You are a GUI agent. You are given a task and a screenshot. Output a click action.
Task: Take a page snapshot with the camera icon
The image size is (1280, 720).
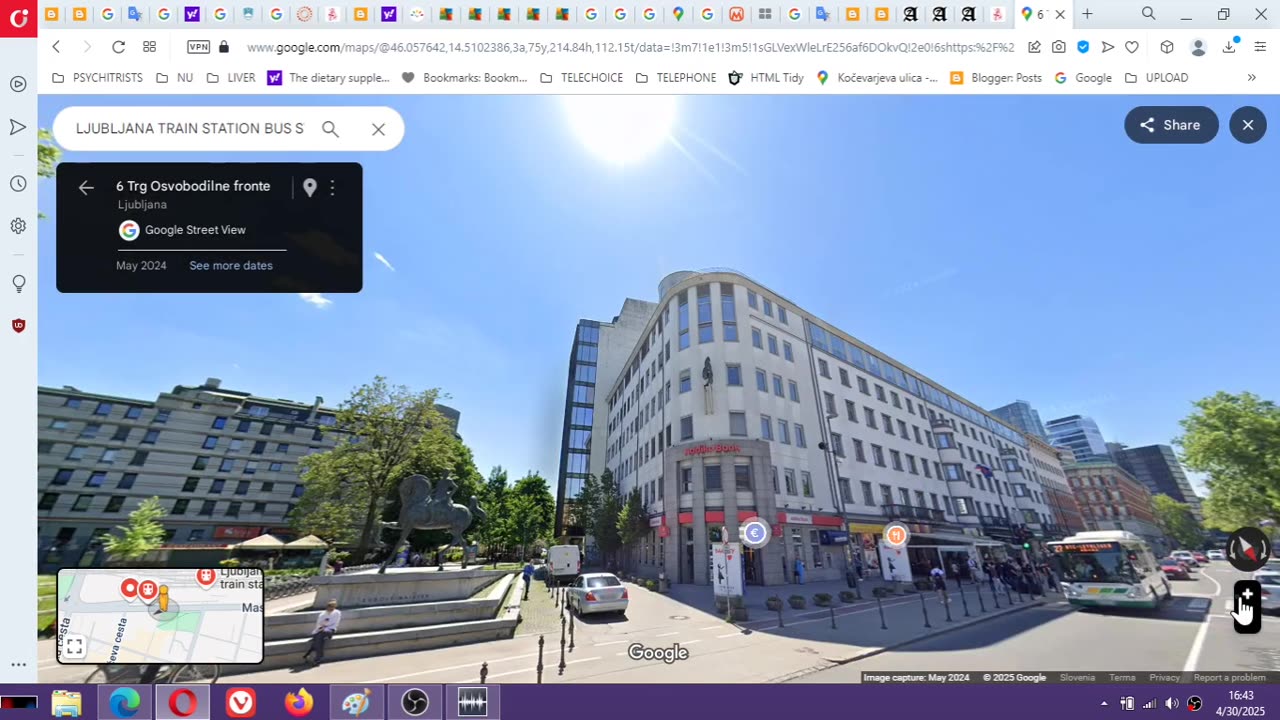coord(1059,47)
